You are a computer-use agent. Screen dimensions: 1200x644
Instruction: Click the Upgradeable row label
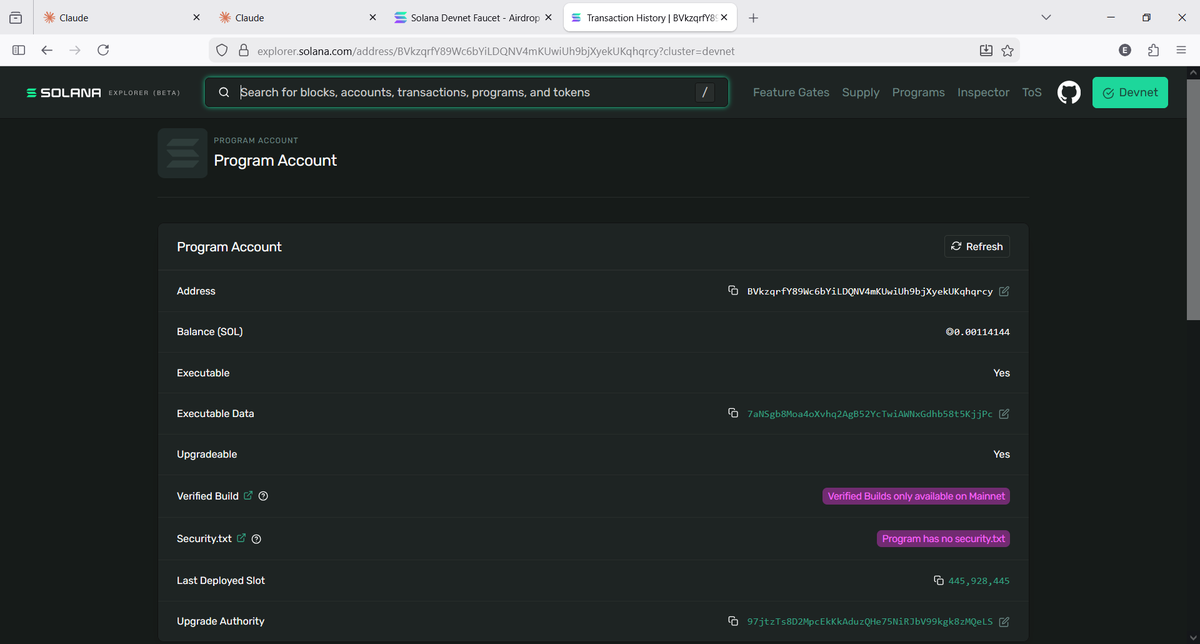[x=207, y=454]
